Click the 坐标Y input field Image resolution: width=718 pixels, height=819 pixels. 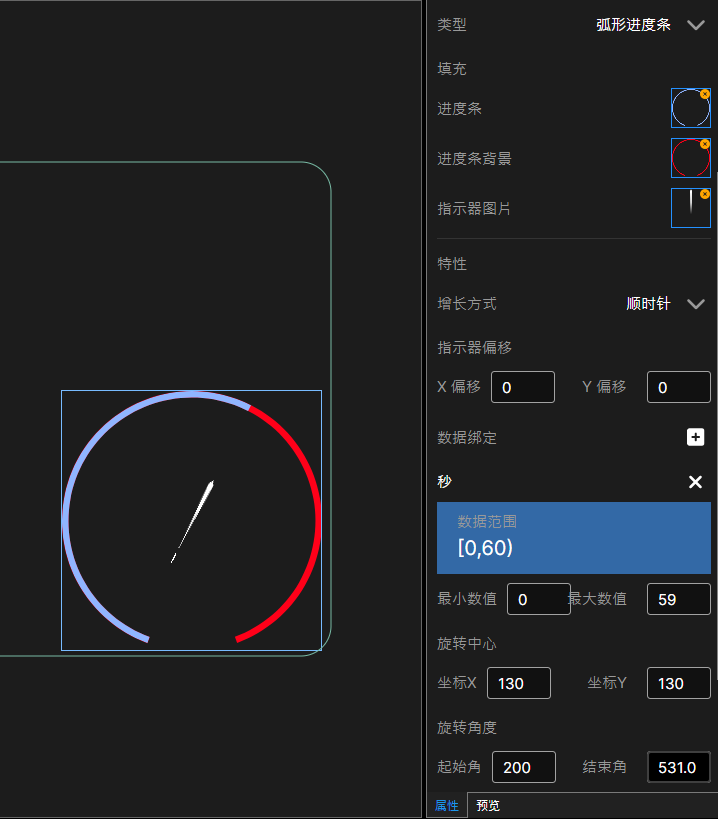pyautogui.click(x=678, y=683)
